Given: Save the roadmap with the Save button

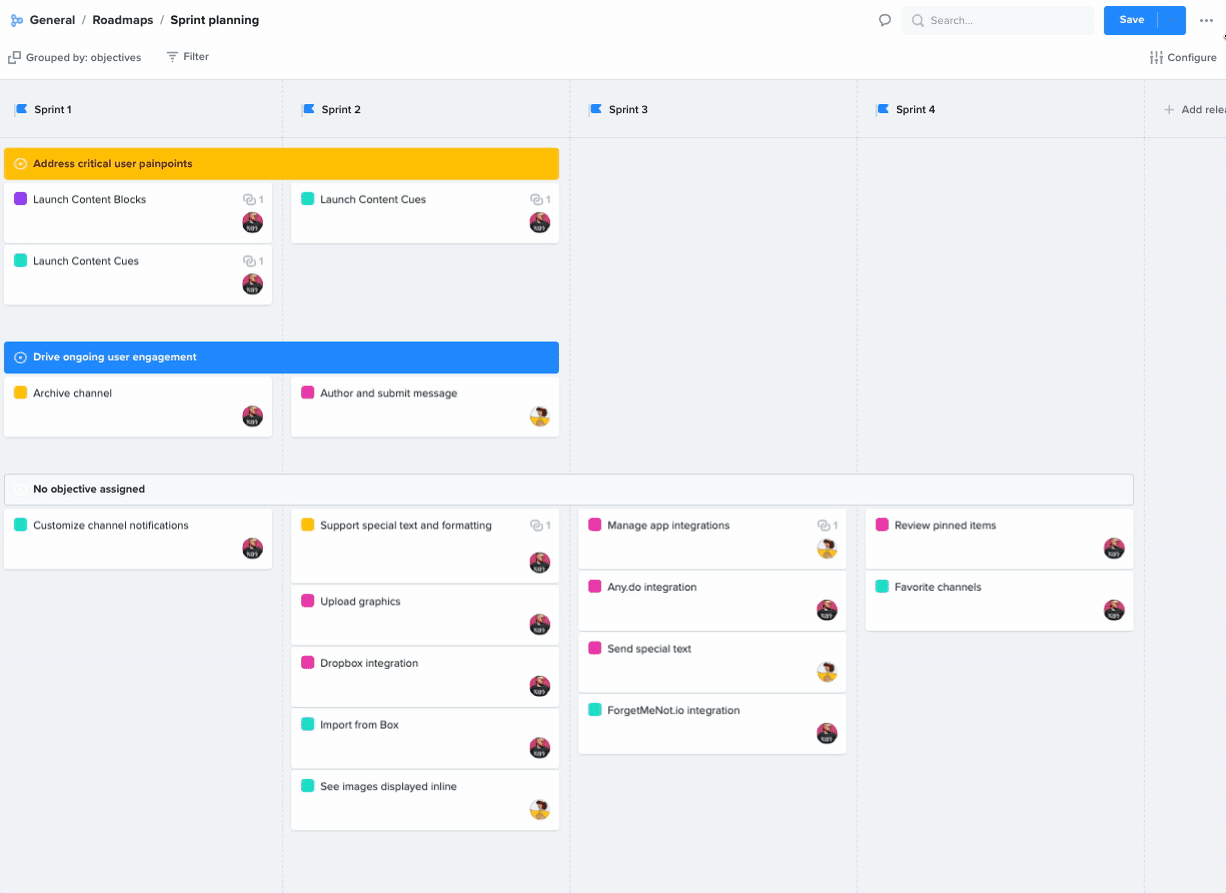Looking at the screenshot, I should tap(1131, 20).
